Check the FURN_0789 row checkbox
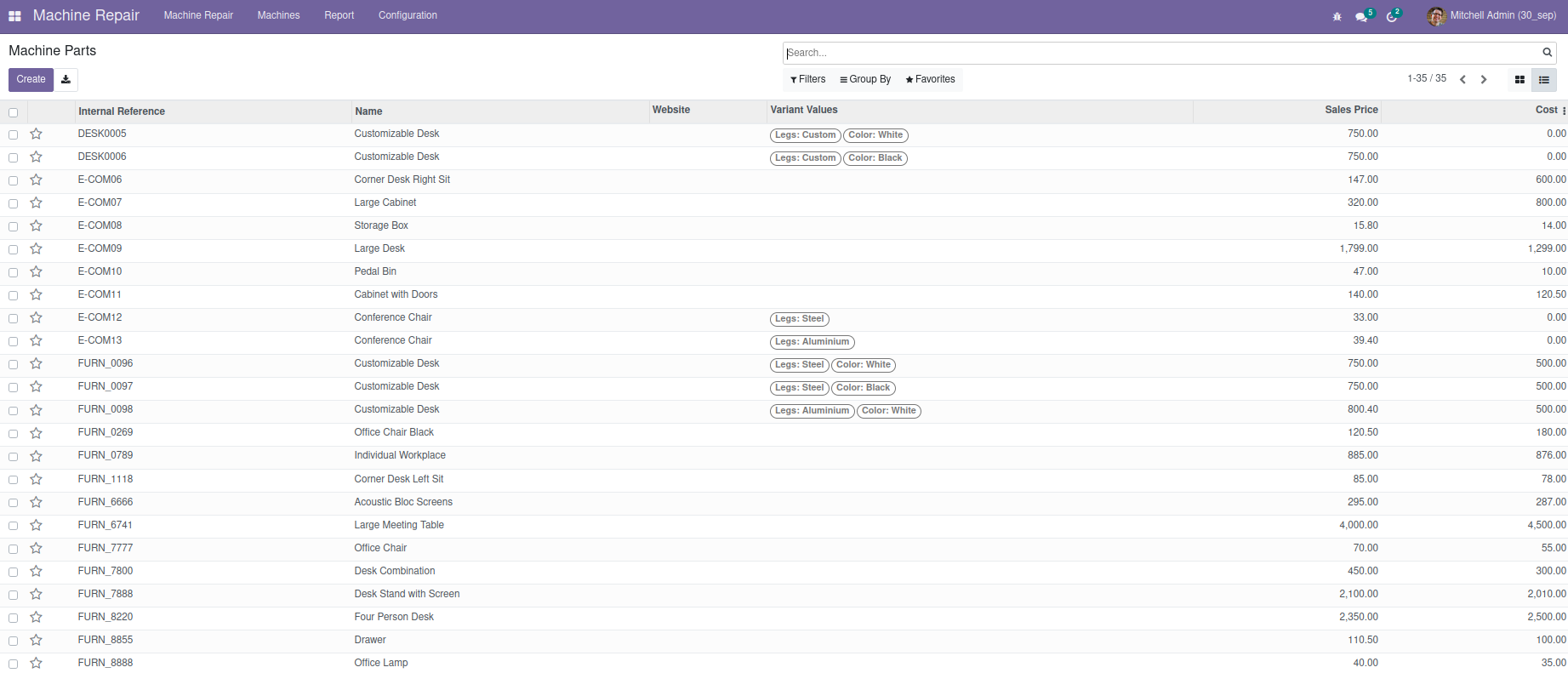This screenshot has height=673, width=1568. tap(13, 456)
